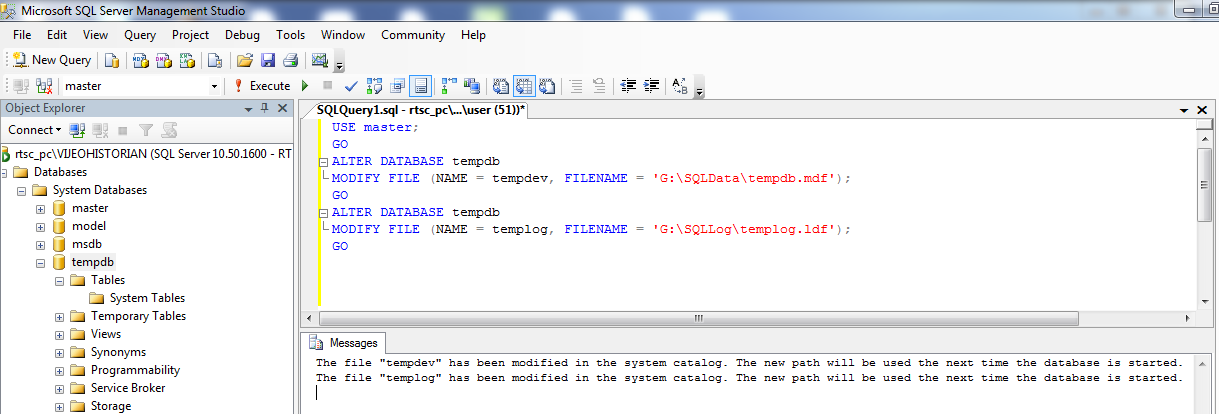Open a new Database Engine Query
1219x414 pixels.
point(112,60)
